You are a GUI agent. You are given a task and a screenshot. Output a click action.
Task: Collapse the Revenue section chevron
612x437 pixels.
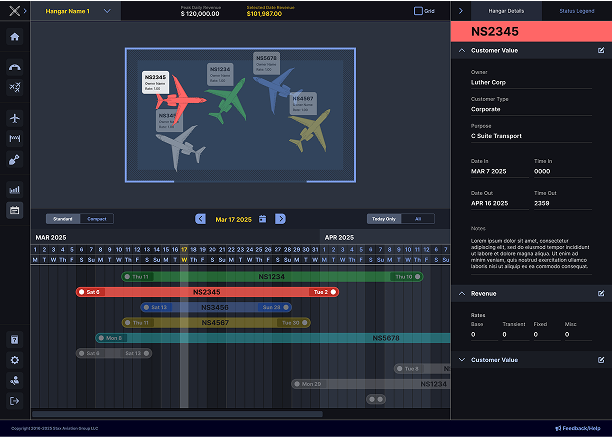pyautogui.click(x=460, y=294)
